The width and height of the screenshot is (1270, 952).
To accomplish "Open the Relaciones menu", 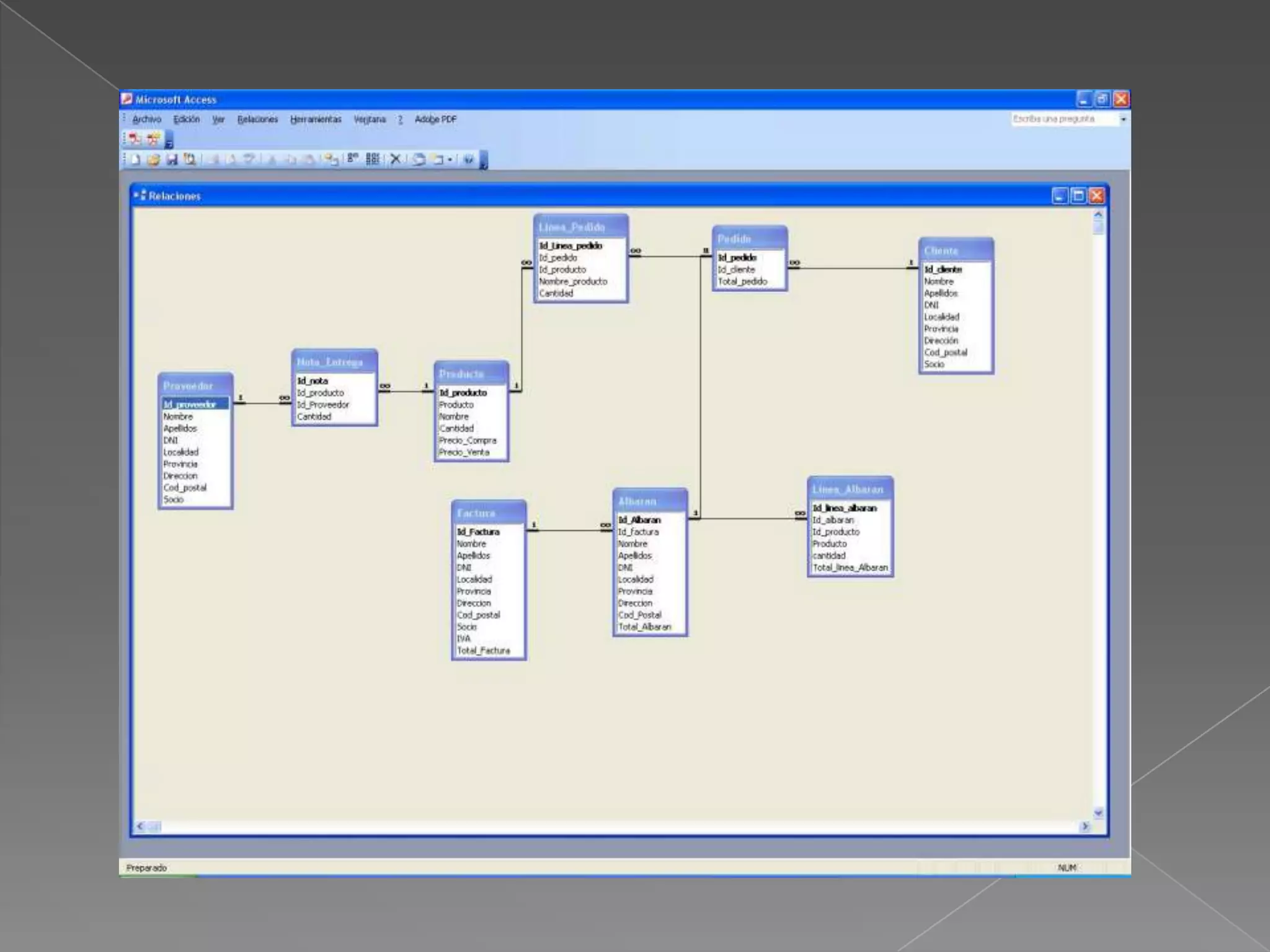I will coord(258,119).
